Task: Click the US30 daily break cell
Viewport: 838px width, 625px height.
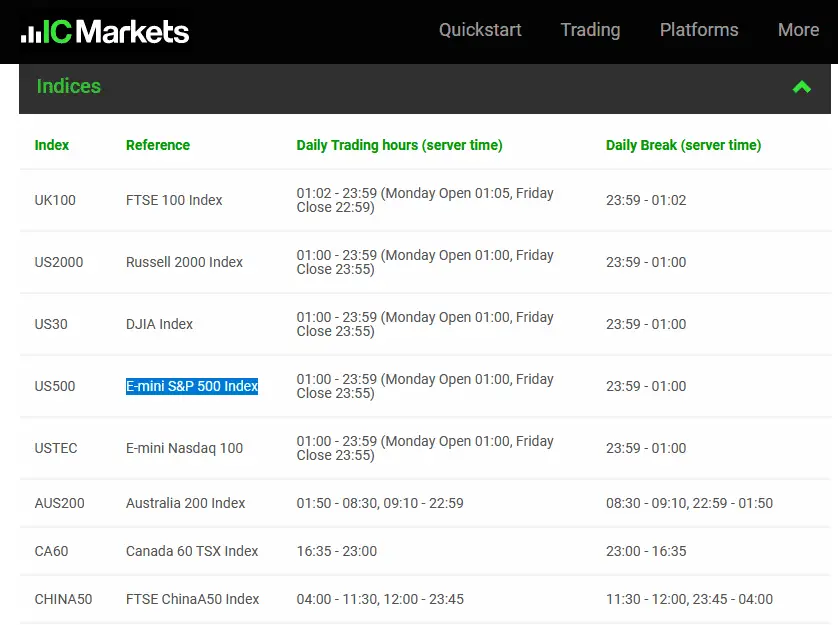Action: [x=646, y=324]
